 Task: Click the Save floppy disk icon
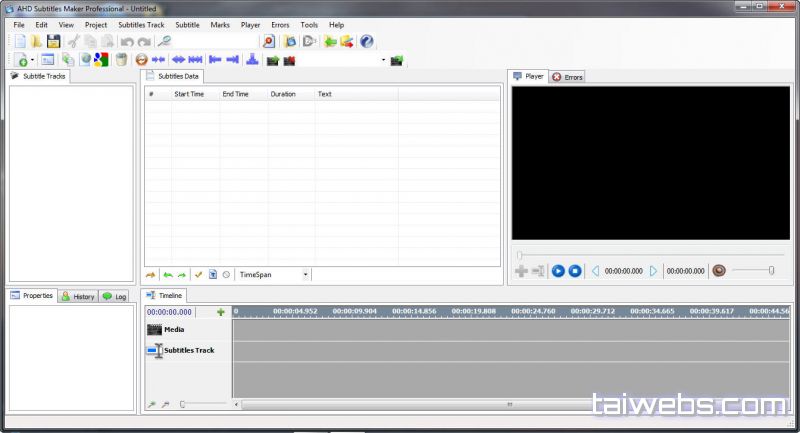coord(53,42)
